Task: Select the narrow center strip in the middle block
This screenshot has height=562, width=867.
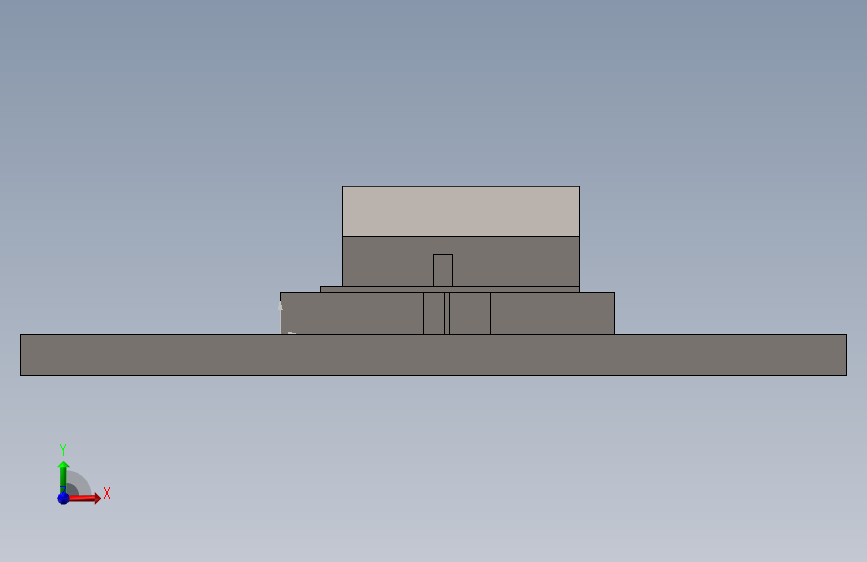Action: click(447, 313)
